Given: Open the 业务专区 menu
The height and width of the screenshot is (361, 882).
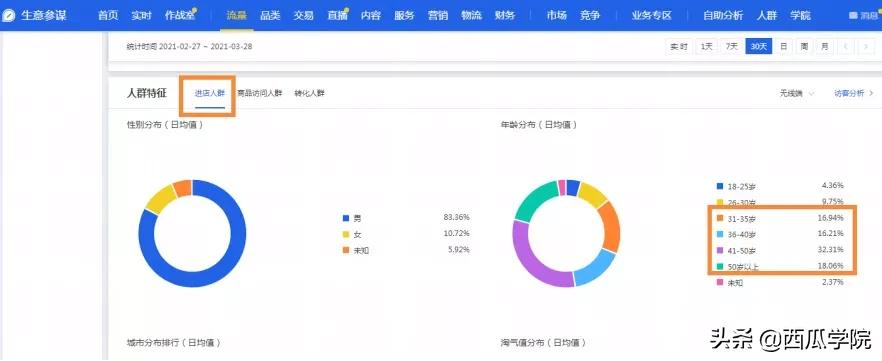Looking at the screenshot, I should (x=651, y=15).
